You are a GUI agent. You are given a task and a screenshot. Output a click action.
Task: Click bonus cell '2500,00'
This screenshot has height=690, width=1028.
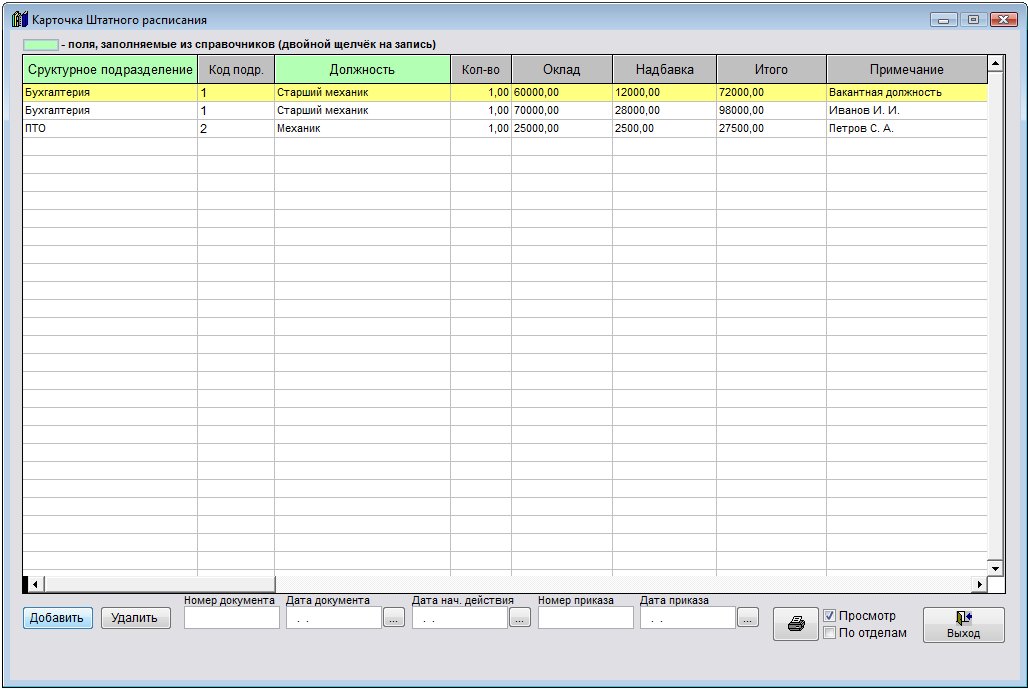pos(665,129)
